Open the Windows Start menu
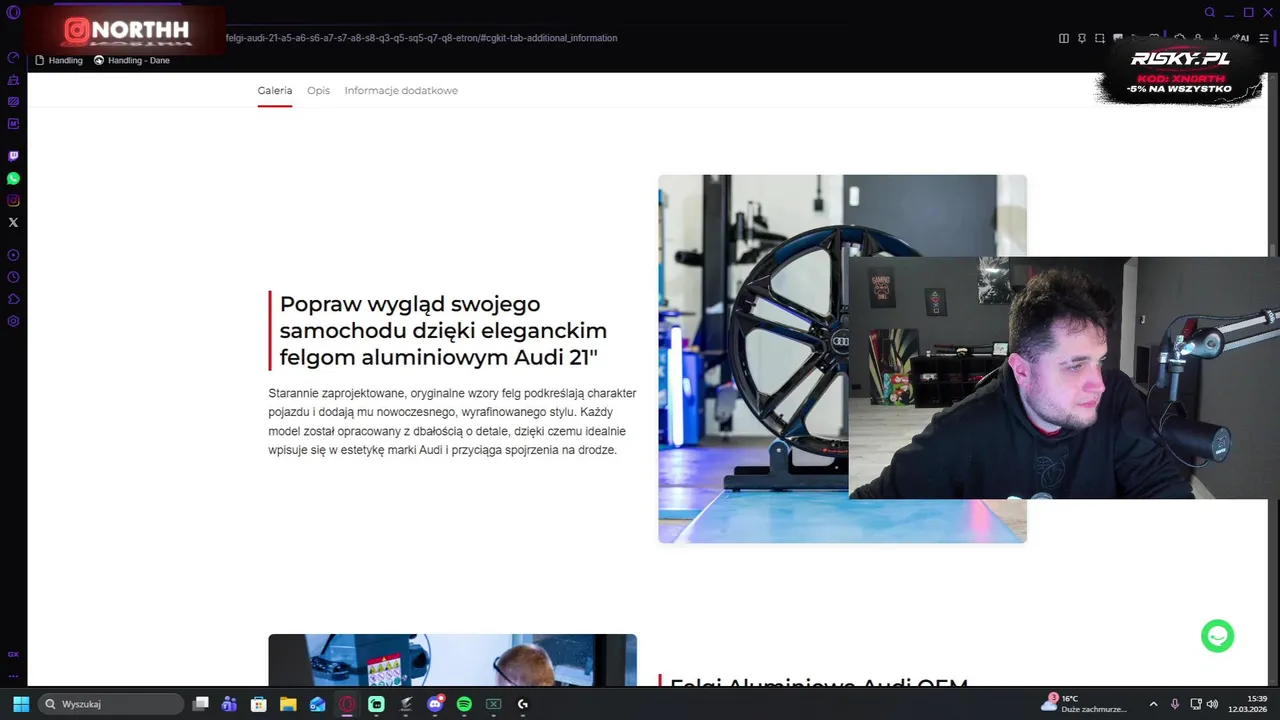The width and height of the screenshot is (1280, 720). pyautogui.click(x=21, y=704)
